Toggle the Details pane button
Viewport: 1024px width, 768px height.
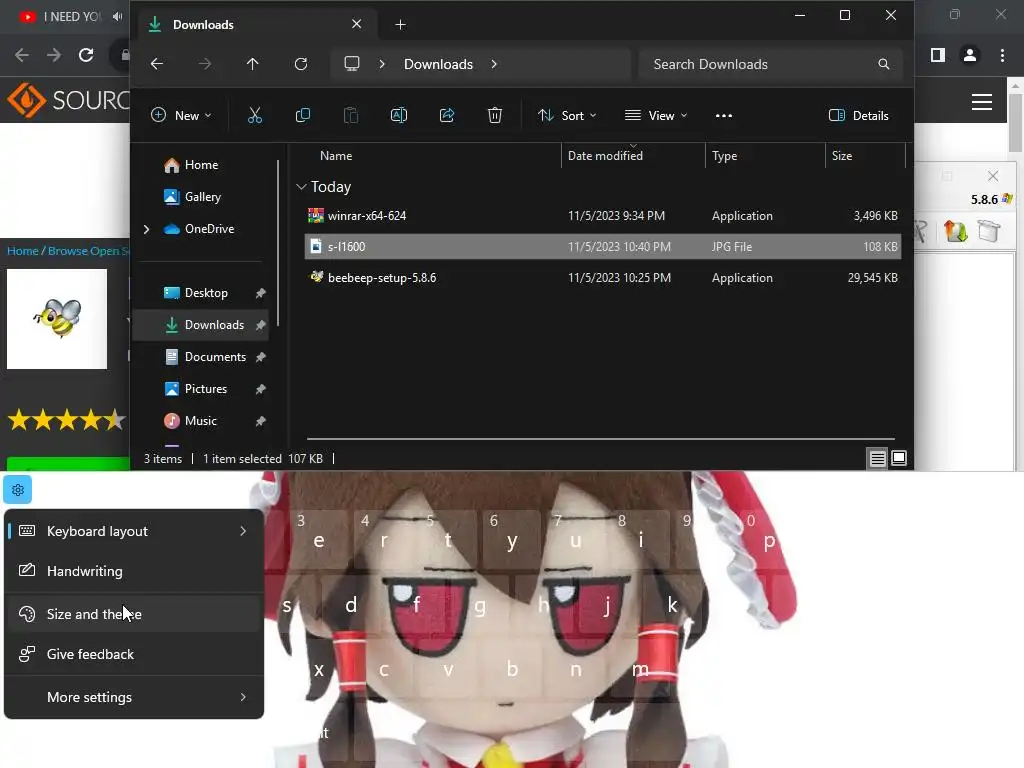(x=859, y=116)
